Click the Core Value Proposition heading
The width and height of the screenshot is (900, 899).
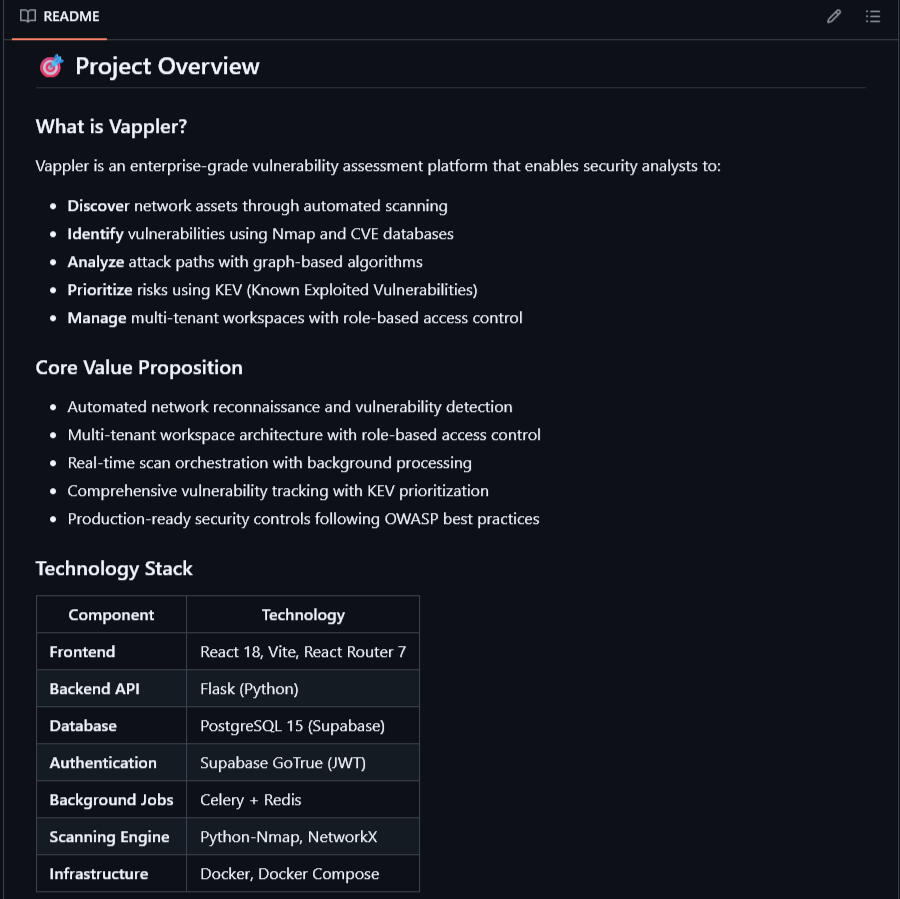click(139, 367)
